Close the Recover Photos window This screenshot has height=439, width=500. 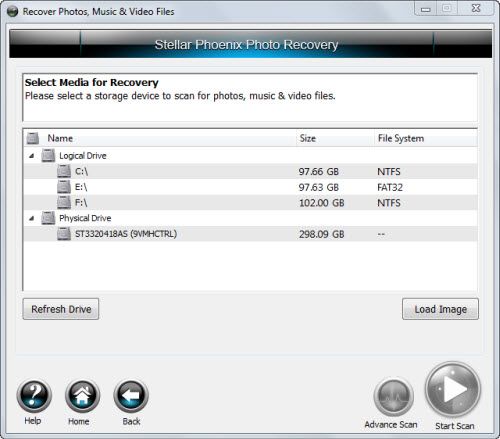point(476,8)
